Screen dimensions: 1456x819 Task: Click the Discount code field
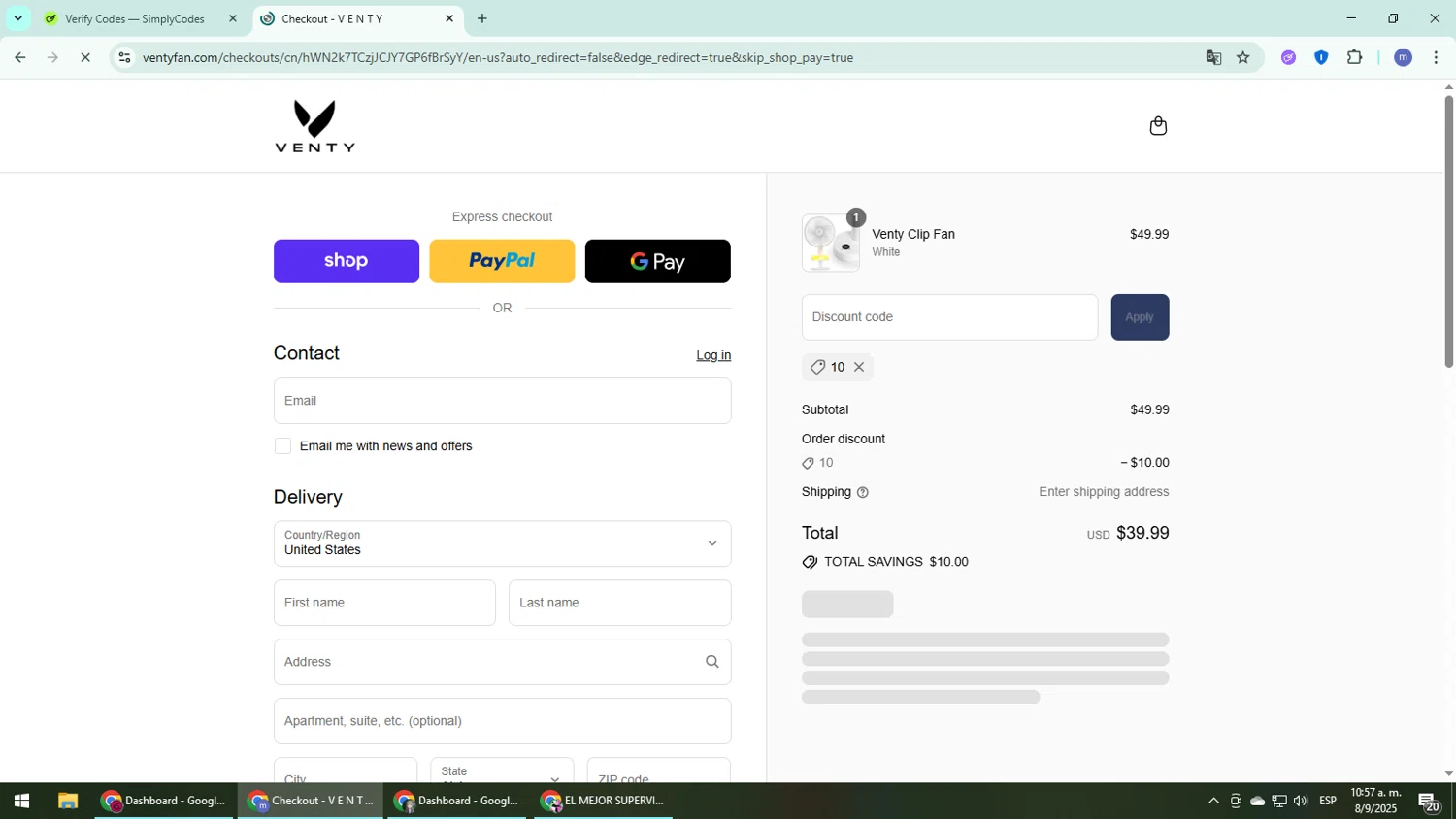(x=949, y=317)
